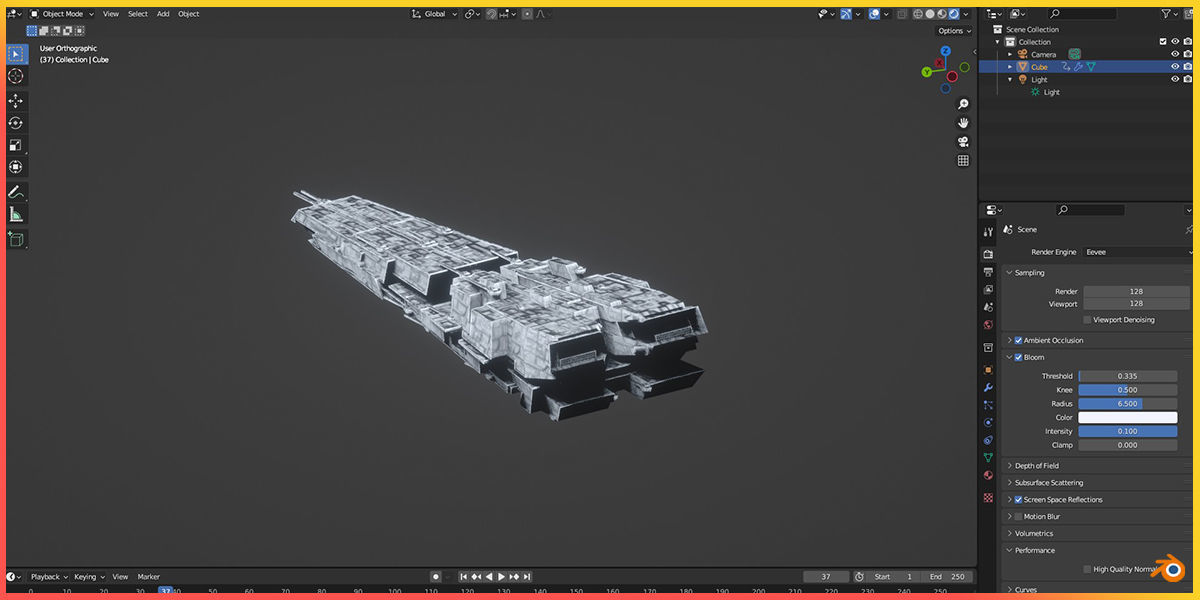The image size is (1200, 600).
Task: Select the Add Cube tool
Action: [x=16, y=239]
